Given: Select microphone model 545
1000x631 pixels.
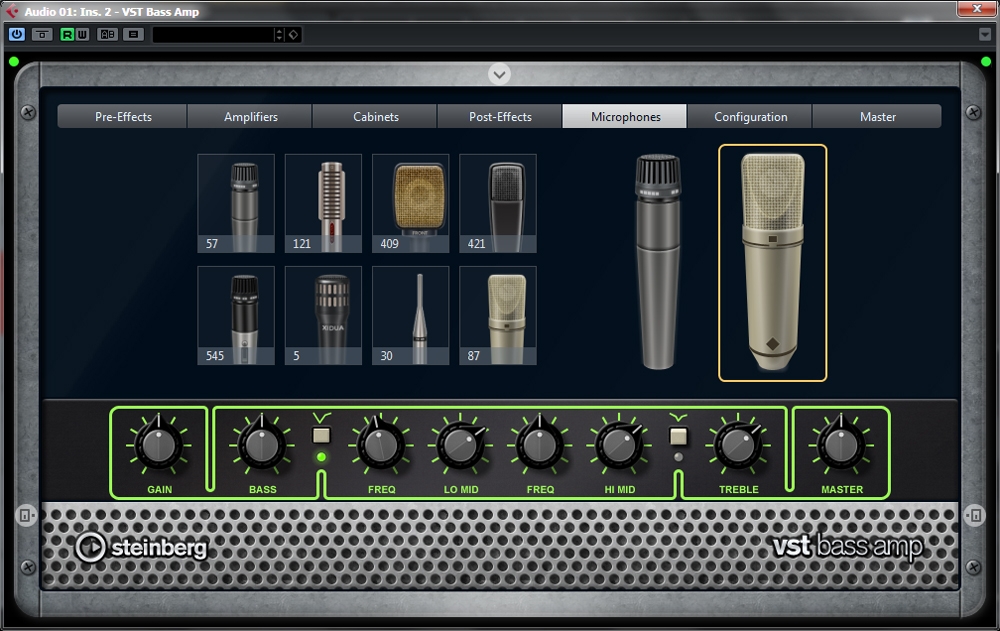Looking at the screenshot, I should (236, 316).
